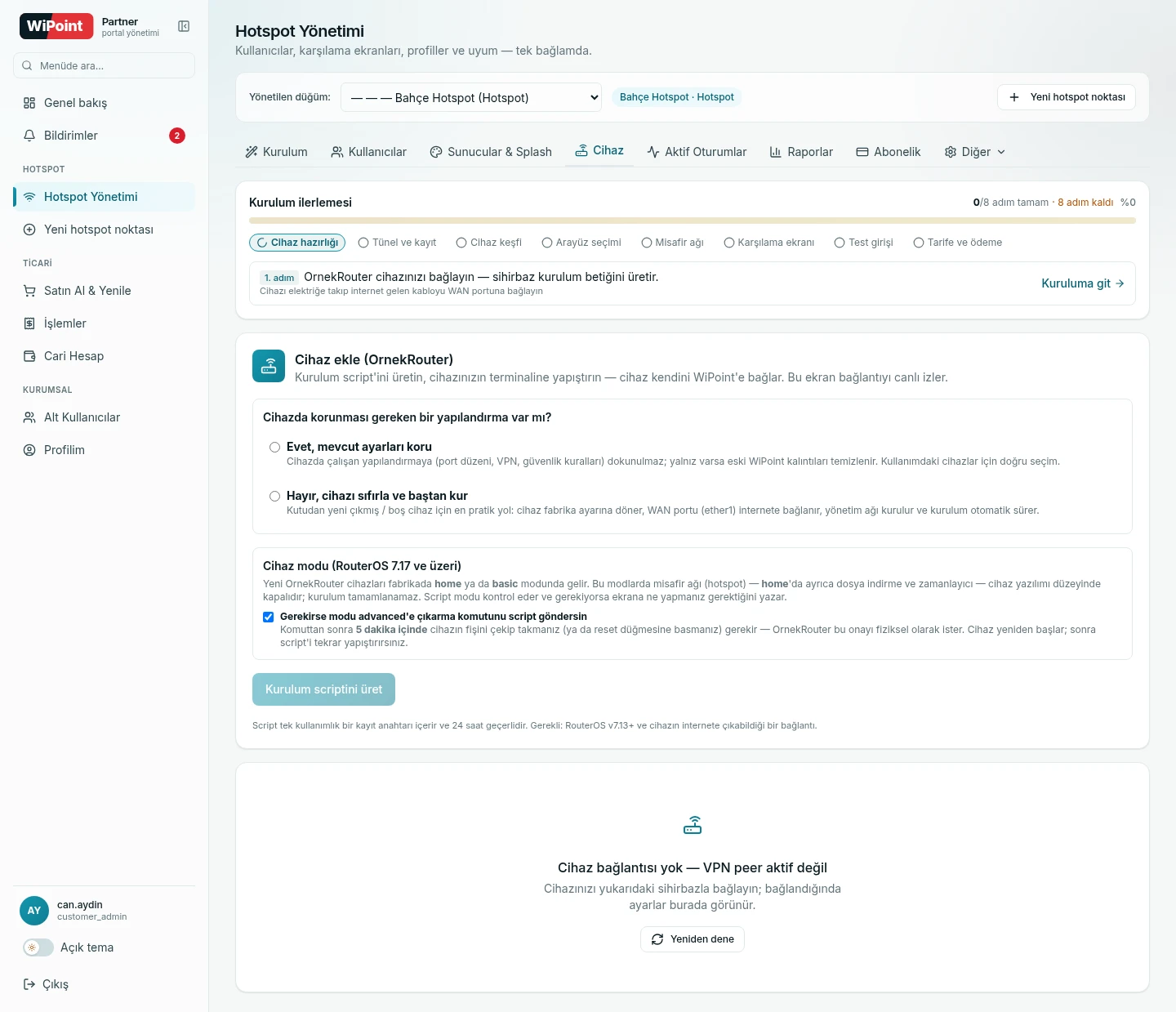Switch to the Raporlar tab

801,152
